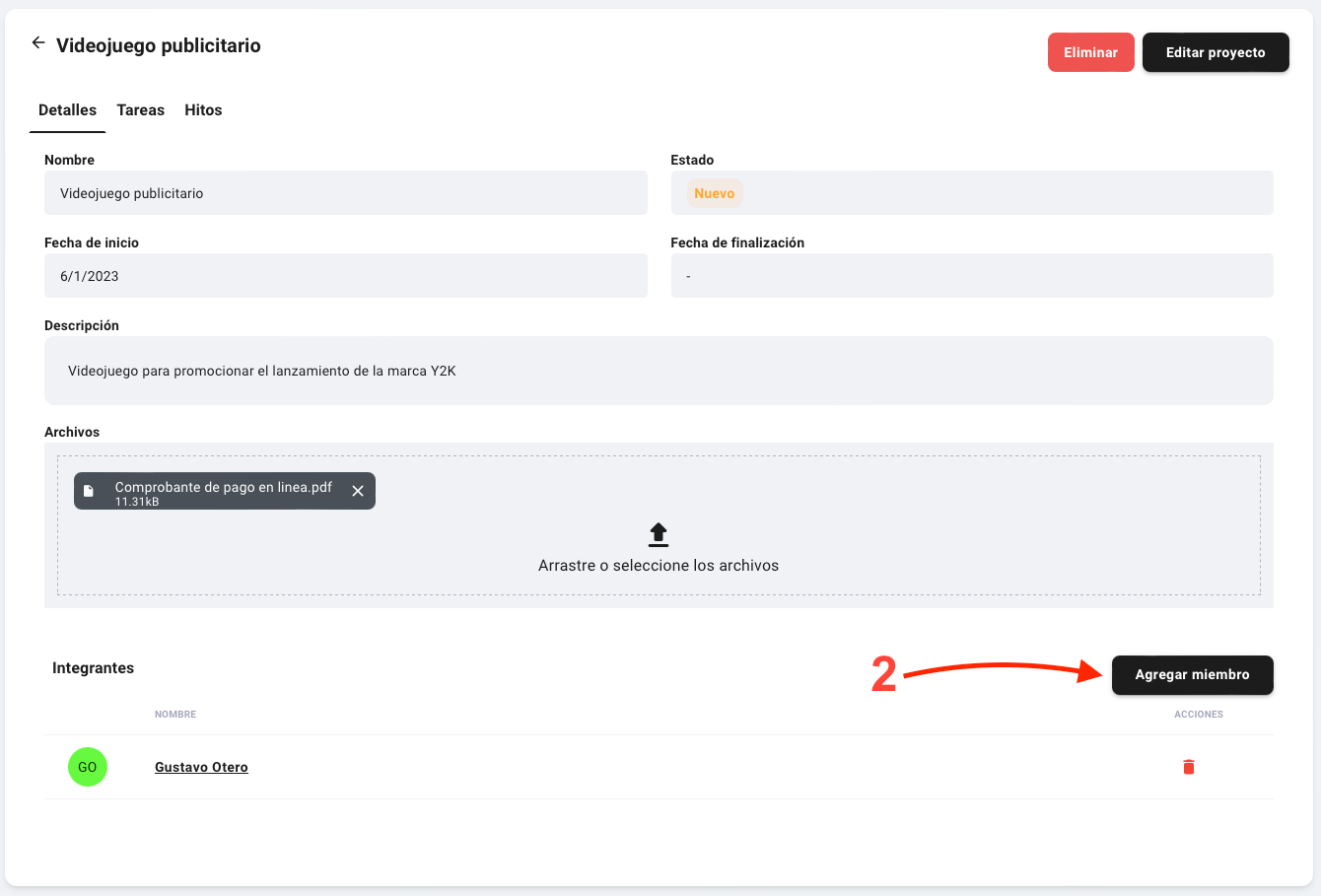Click the upload arrow icon in Archivos
Screen dimensions: 1321x896
point(659,534)
